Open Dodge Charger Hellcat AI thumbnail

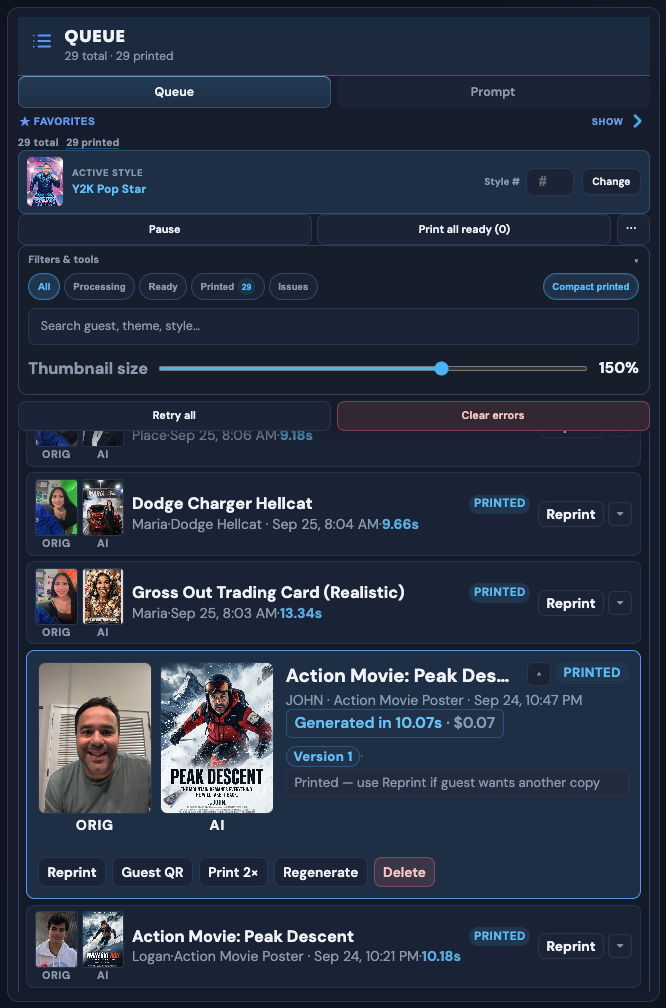(103, 507)
